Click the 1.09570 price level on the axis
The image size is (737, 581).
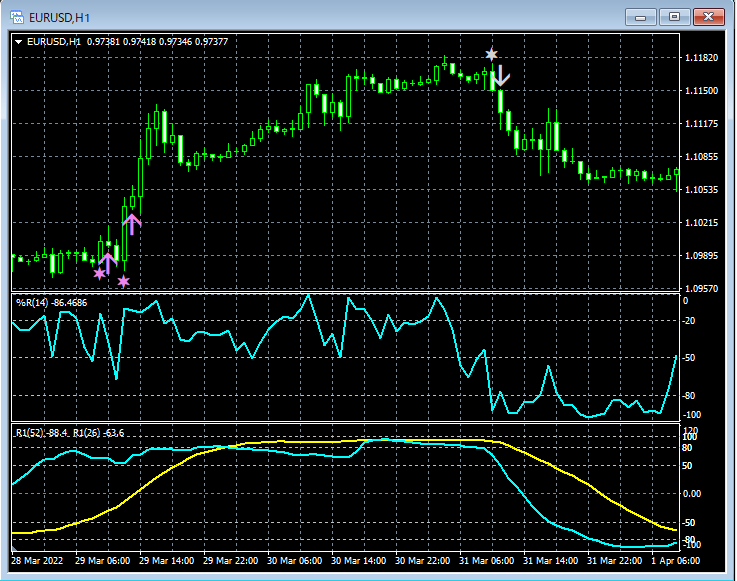[x=699, y=289]
